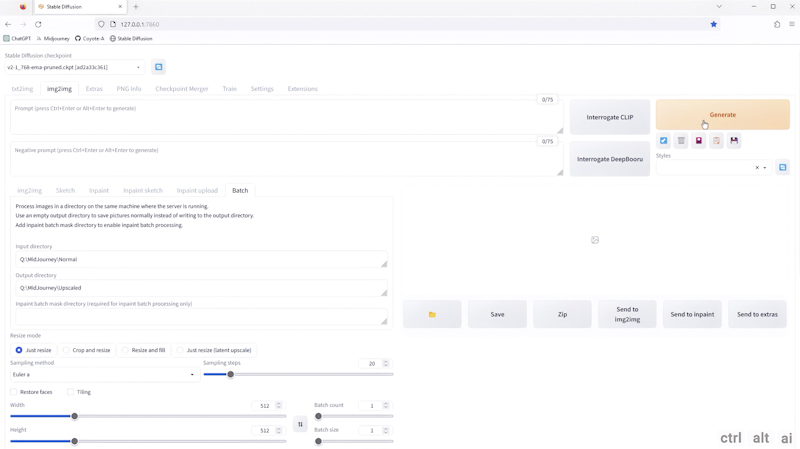The height and width of the screenshot is (449, 800).
Task: Open browser hamburger menu
Action: [792, 24]
